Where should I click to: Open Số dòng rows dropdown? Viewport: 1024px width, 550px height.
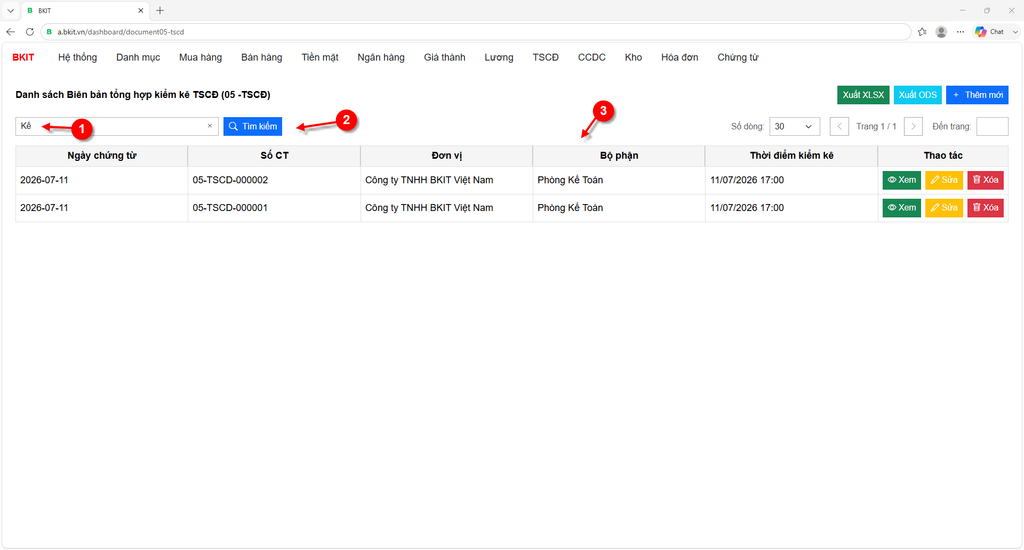795,126
